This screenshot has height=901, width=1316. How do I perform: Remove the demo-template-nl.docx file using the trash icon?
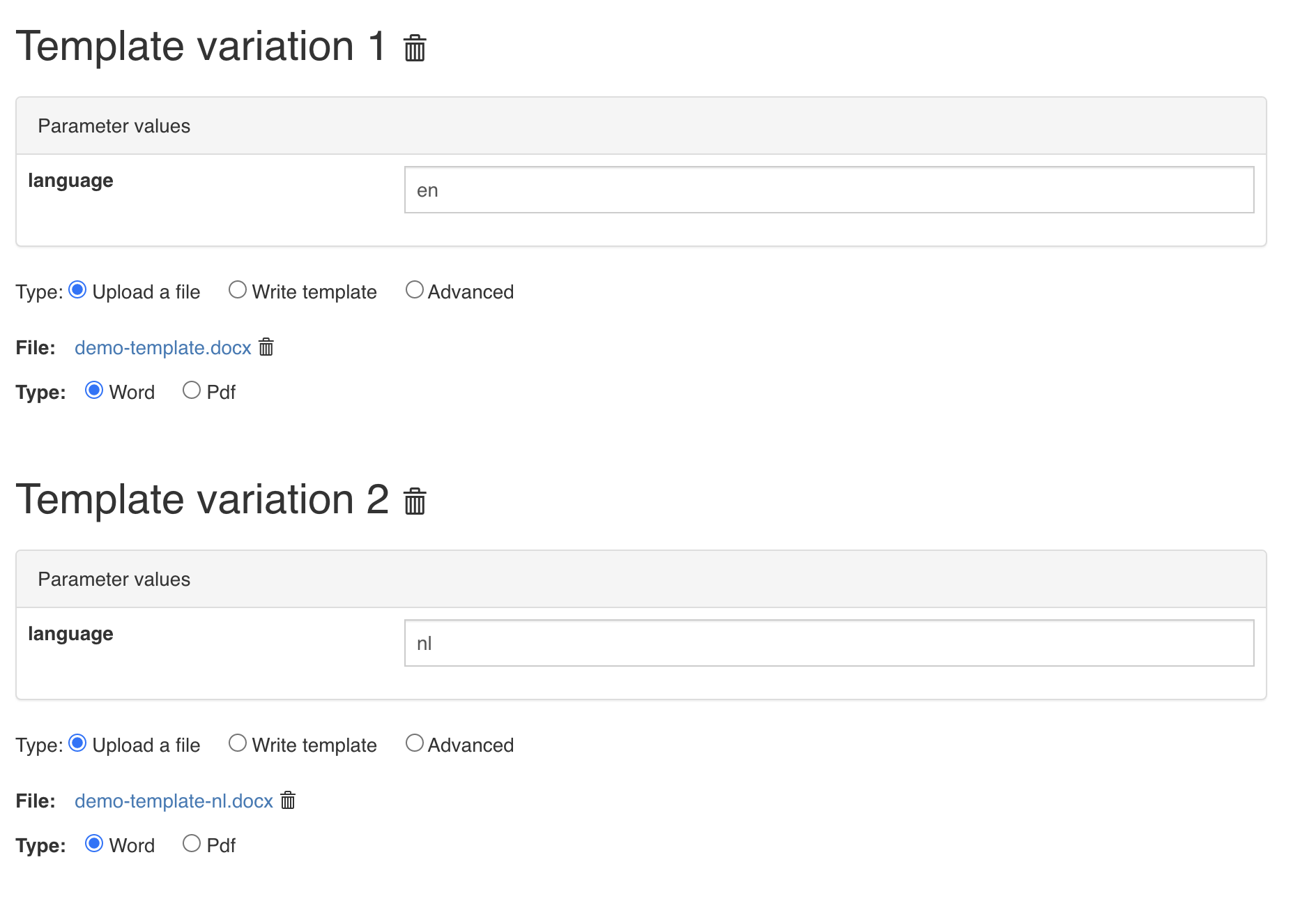(x=286, y=801)
